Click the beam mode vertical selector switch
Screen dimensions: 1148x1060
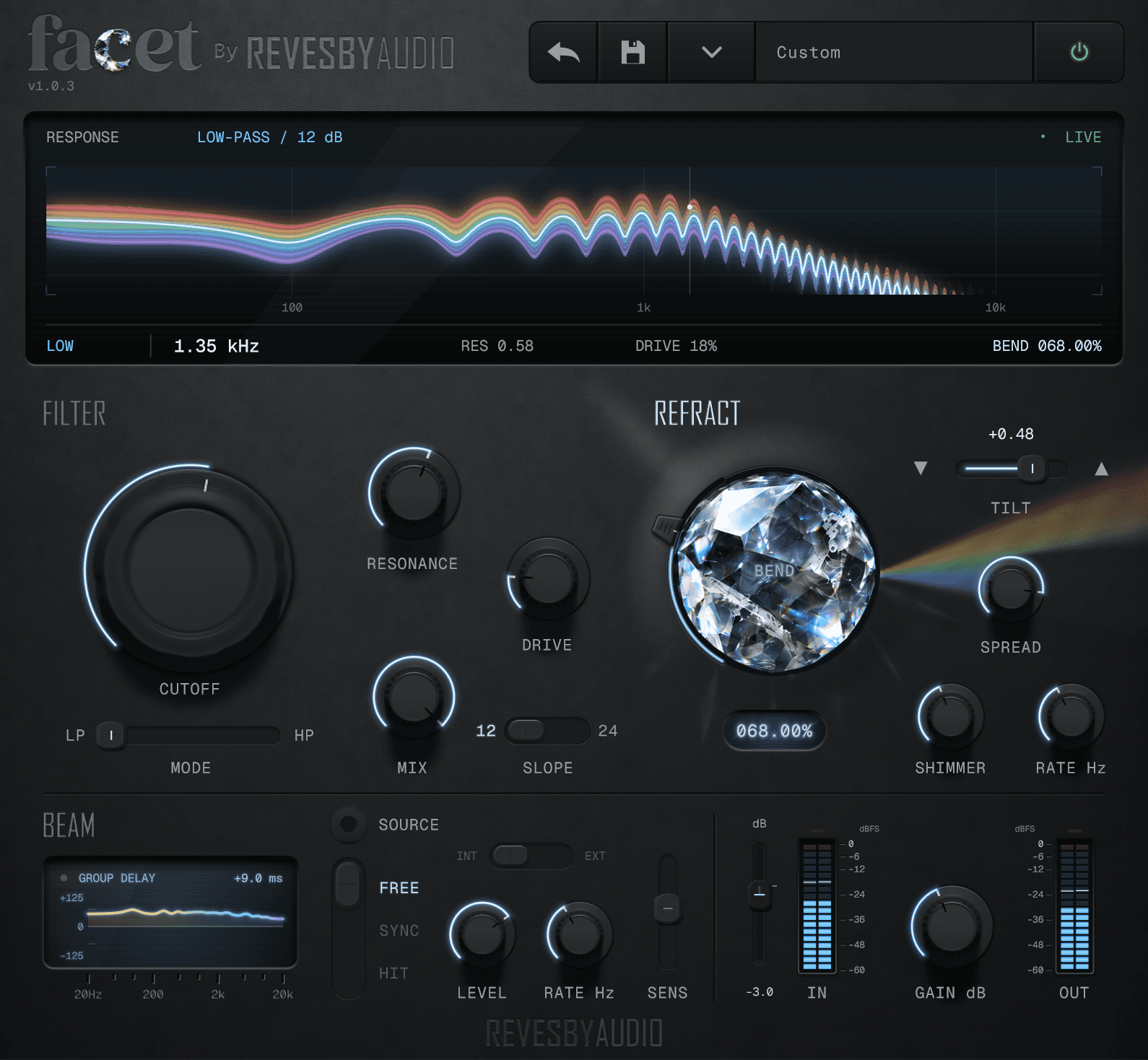(349, 929)
